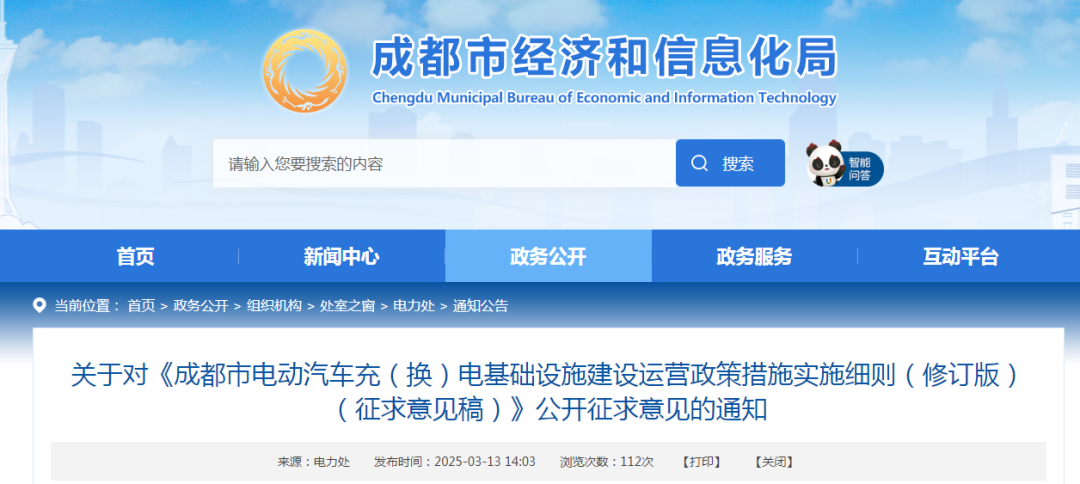Click the bureau's Chinese title text in header
The width and height of the screenshot is (1080, 484).
[x=603, y=58]
